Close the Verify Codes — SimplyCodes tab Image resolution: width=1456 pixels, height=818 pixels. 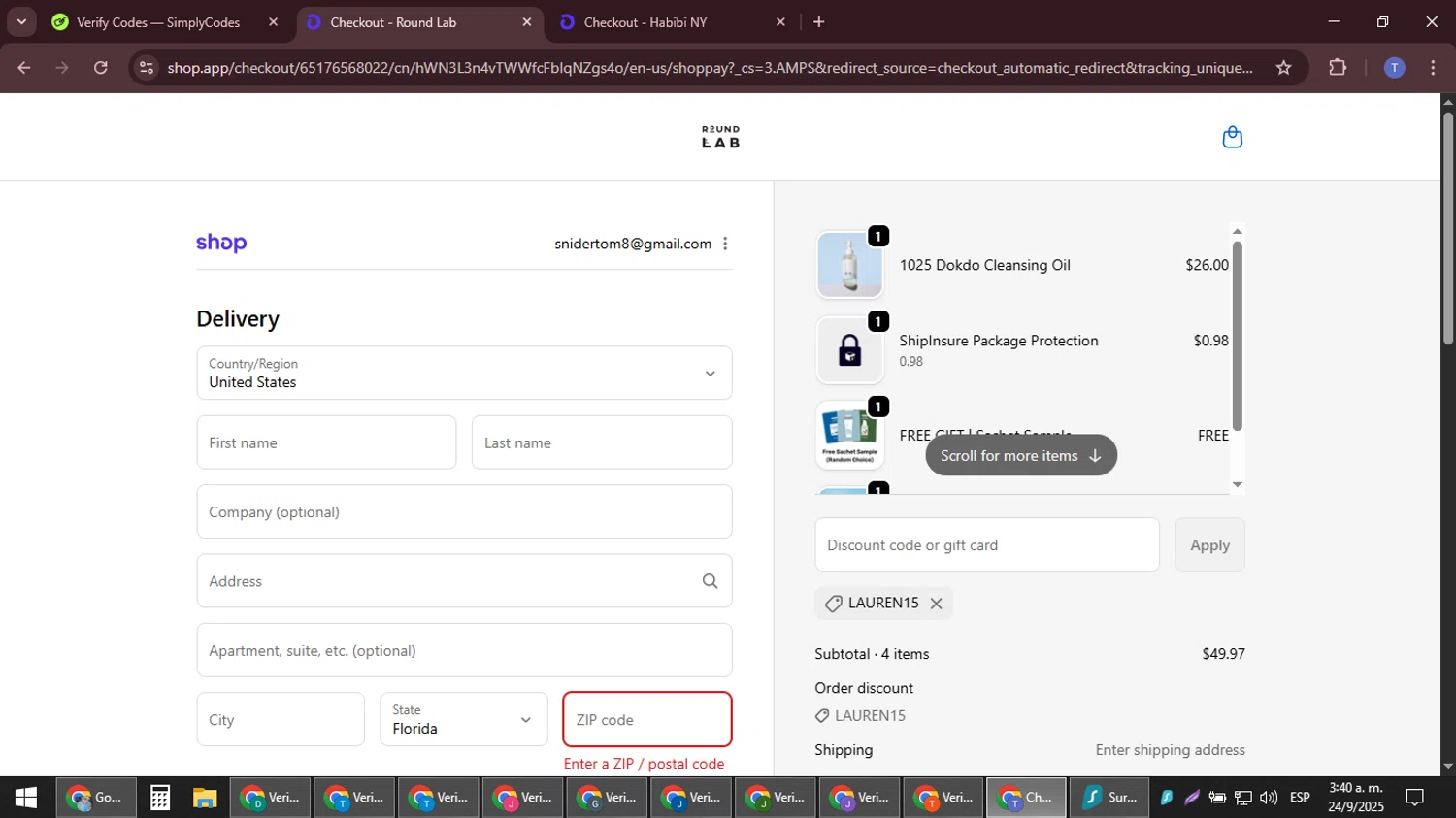coord(273,22)
